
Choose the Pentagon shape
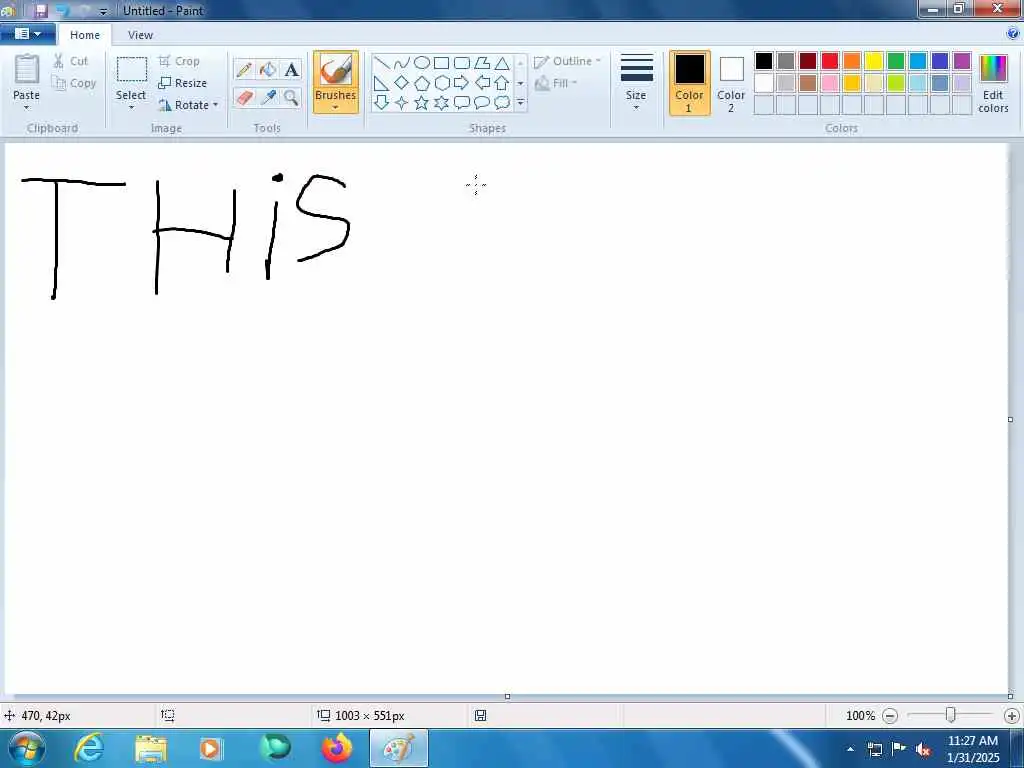pyautogui.click(x=422, y=83)
